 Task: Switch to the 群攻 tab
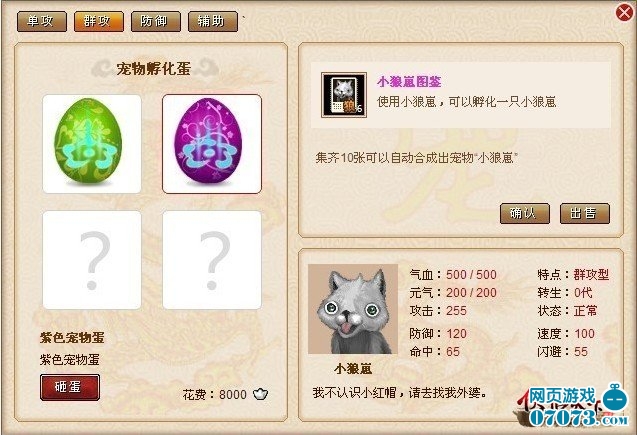(x=99, y=21)
